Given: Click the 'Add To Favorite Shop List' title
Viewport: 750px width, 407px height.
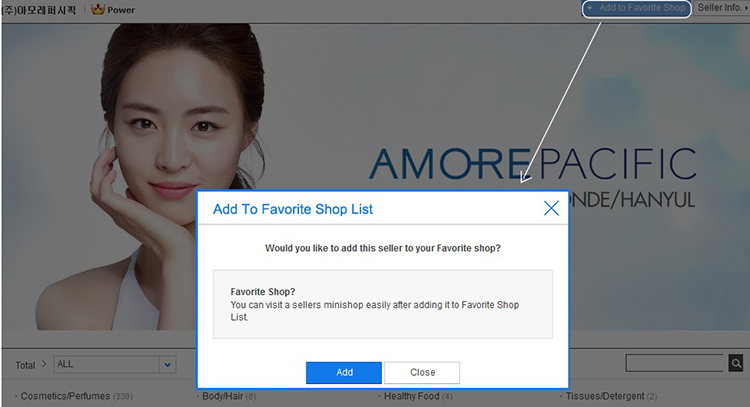Looking at the screenshot, I should (x=293, y=209).
